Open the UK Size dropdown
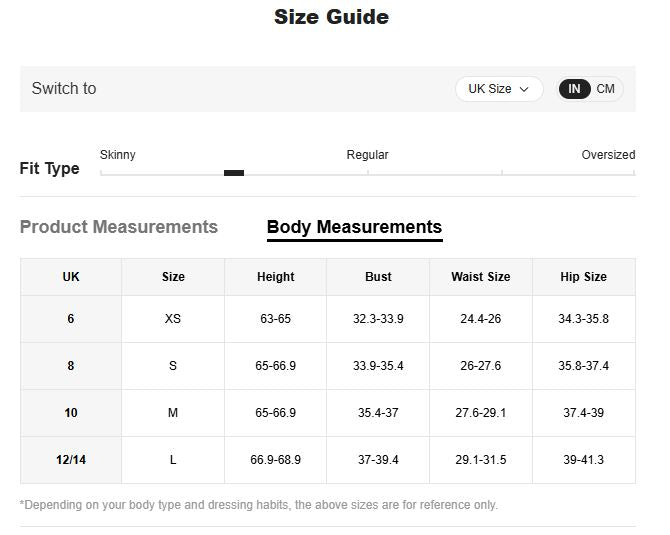Viewport: 670px width, 535px height. point(498,89)
